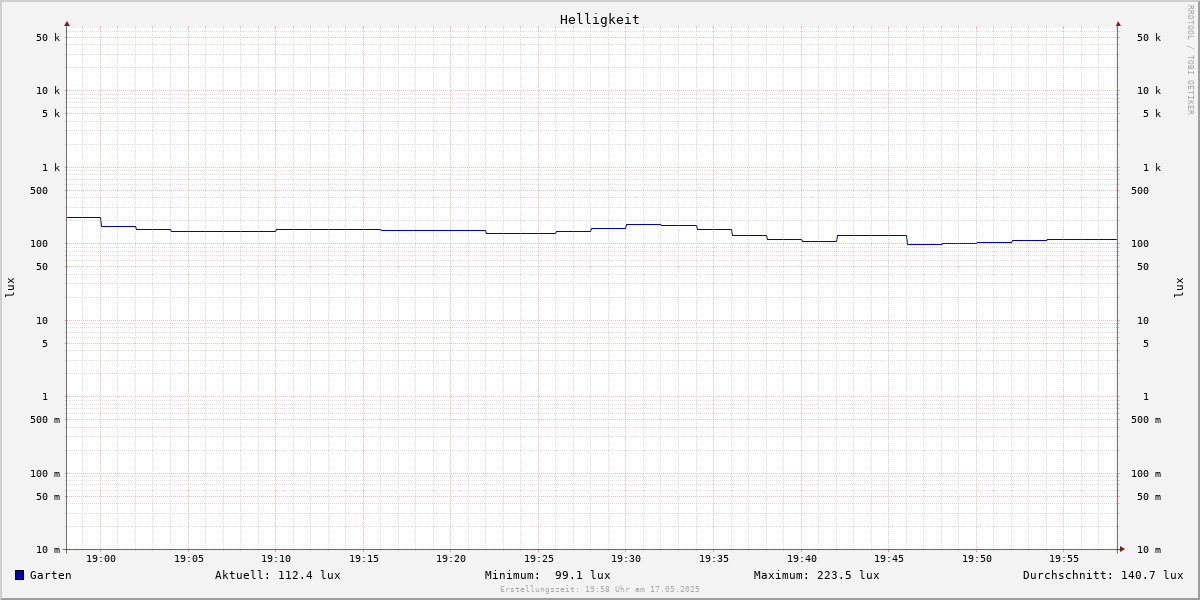Click the red arrowhead at the time axis end

[1122, 549]
